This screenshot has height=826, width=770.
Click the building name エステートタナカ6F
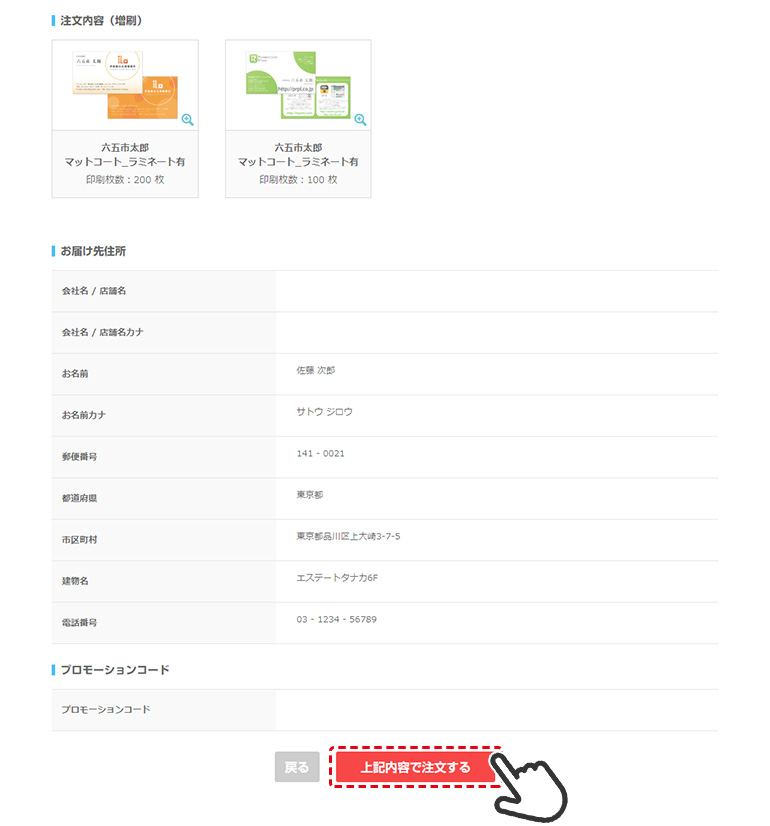coord(337,578)
